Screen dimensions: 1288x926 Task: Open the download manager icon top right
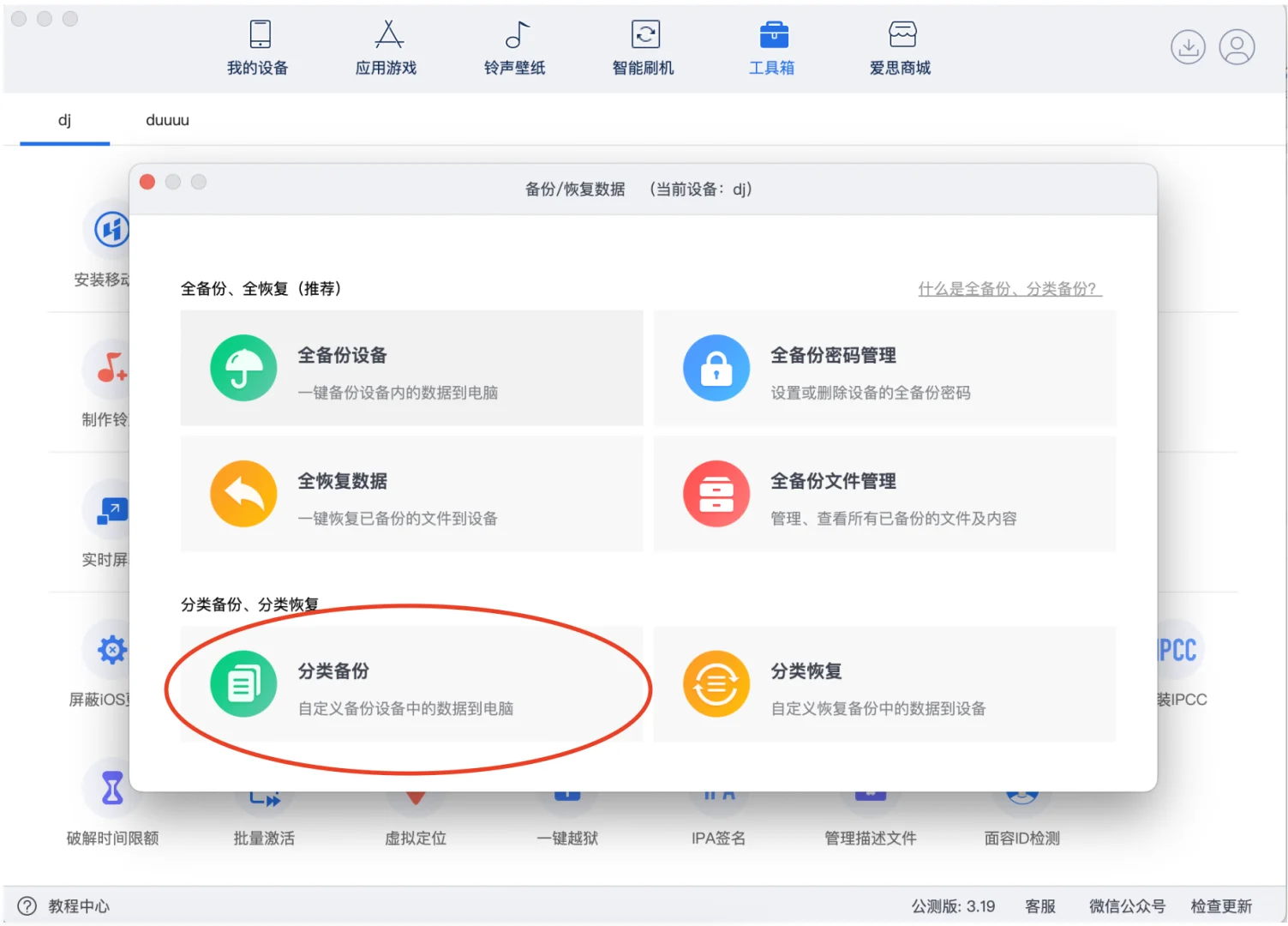click(1188, 47)
